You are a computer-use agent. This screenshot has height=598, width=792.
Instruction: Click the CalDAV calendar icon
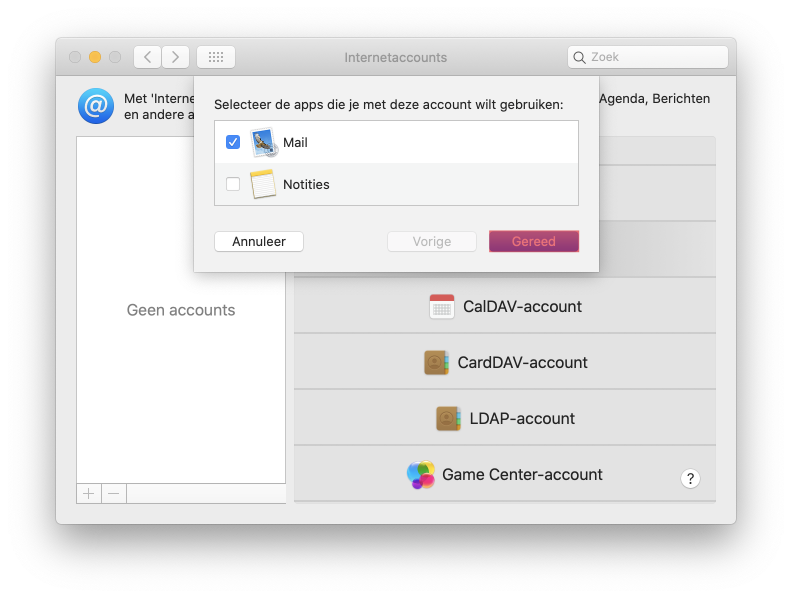(x=441, y=307)
